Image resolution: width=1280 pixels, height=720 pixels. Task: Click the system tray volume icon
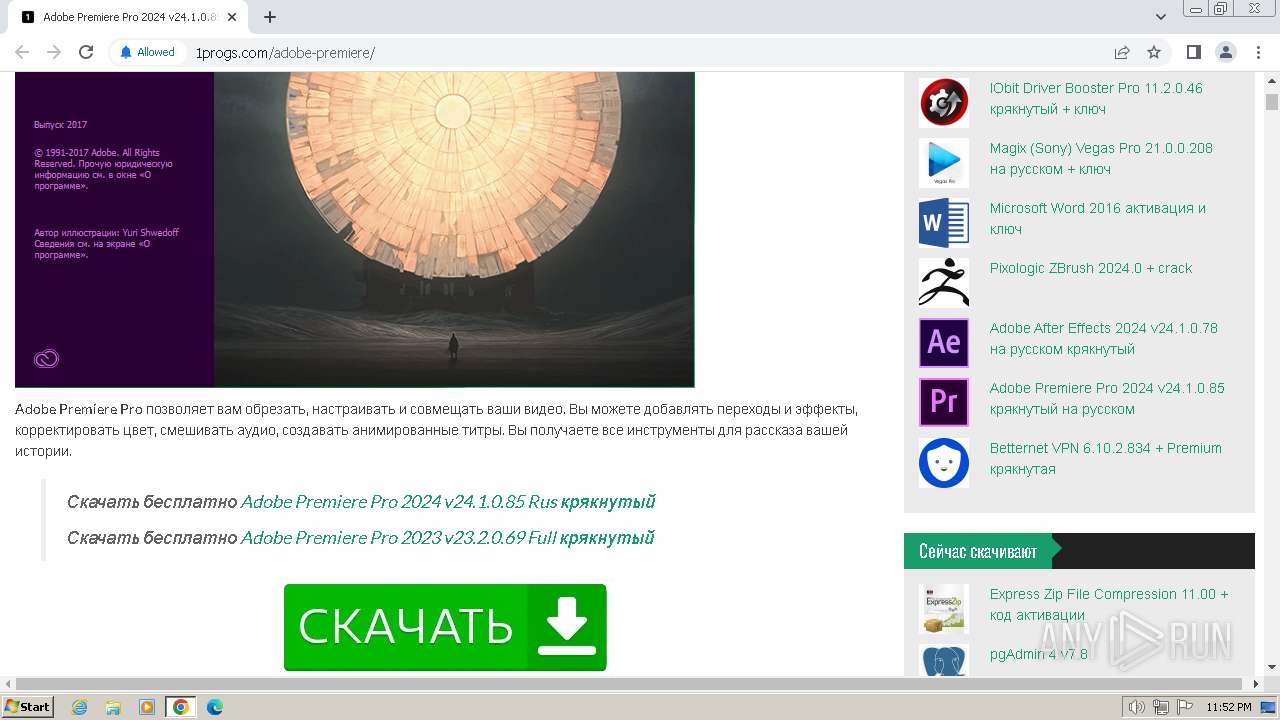click(x=1137, y=707)
